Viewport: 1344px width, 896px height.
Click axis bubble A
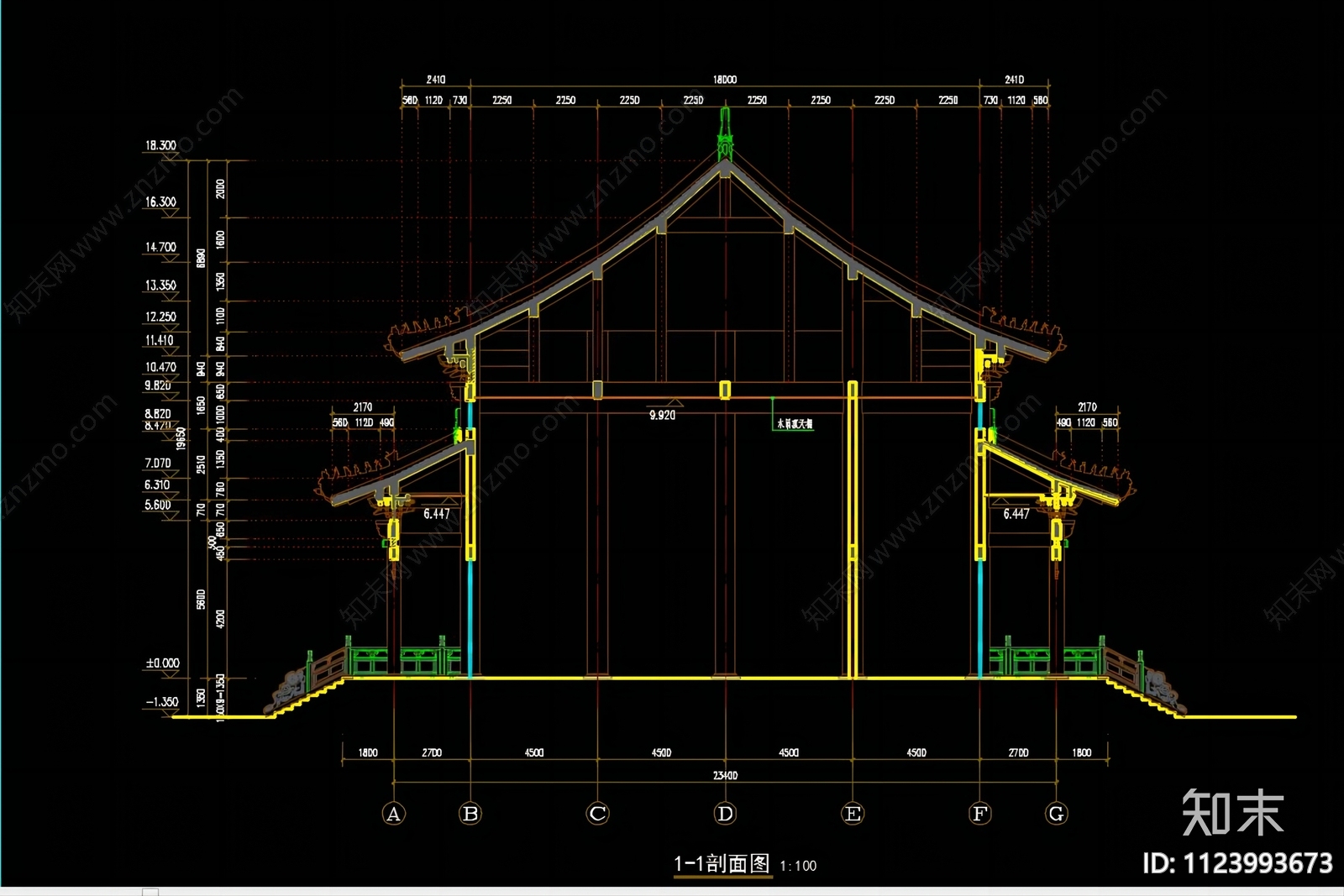pyautogui.click(x=393, y=814)
